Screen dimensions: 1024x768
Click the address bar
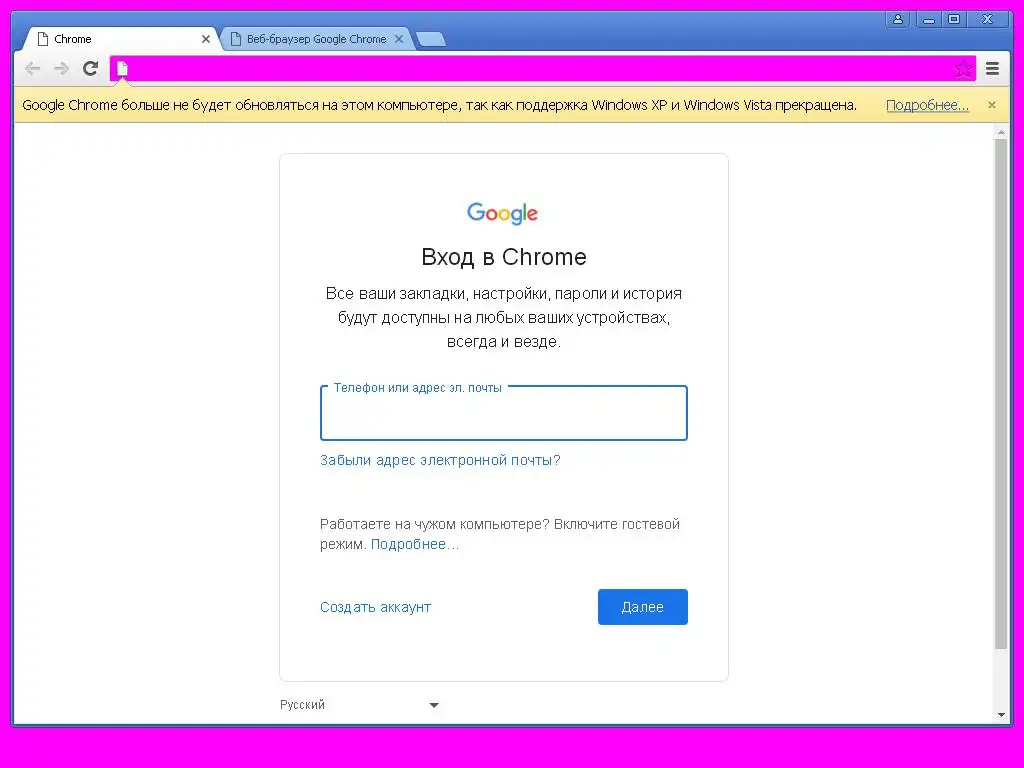pyautogui.click(x=541, y=69)
